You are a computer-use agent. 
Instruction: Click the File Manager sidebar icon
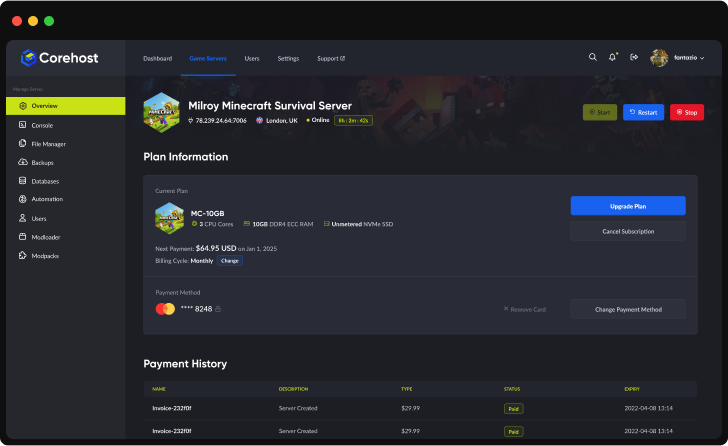click(22, 143)
